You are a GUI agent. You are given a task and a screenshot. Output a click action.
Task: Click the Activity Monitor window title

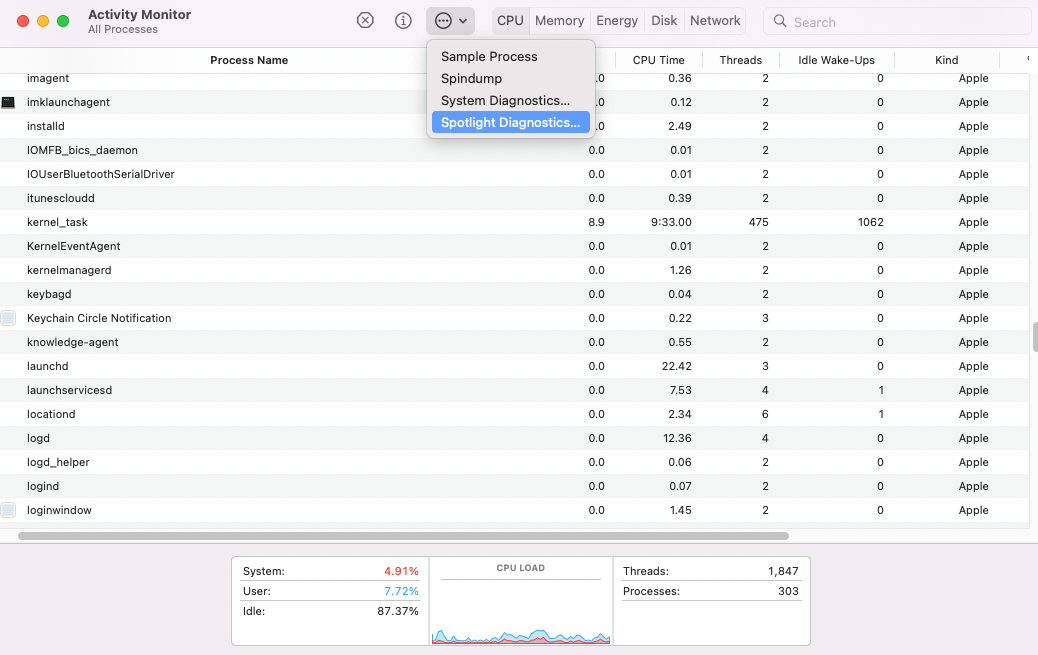140,15
